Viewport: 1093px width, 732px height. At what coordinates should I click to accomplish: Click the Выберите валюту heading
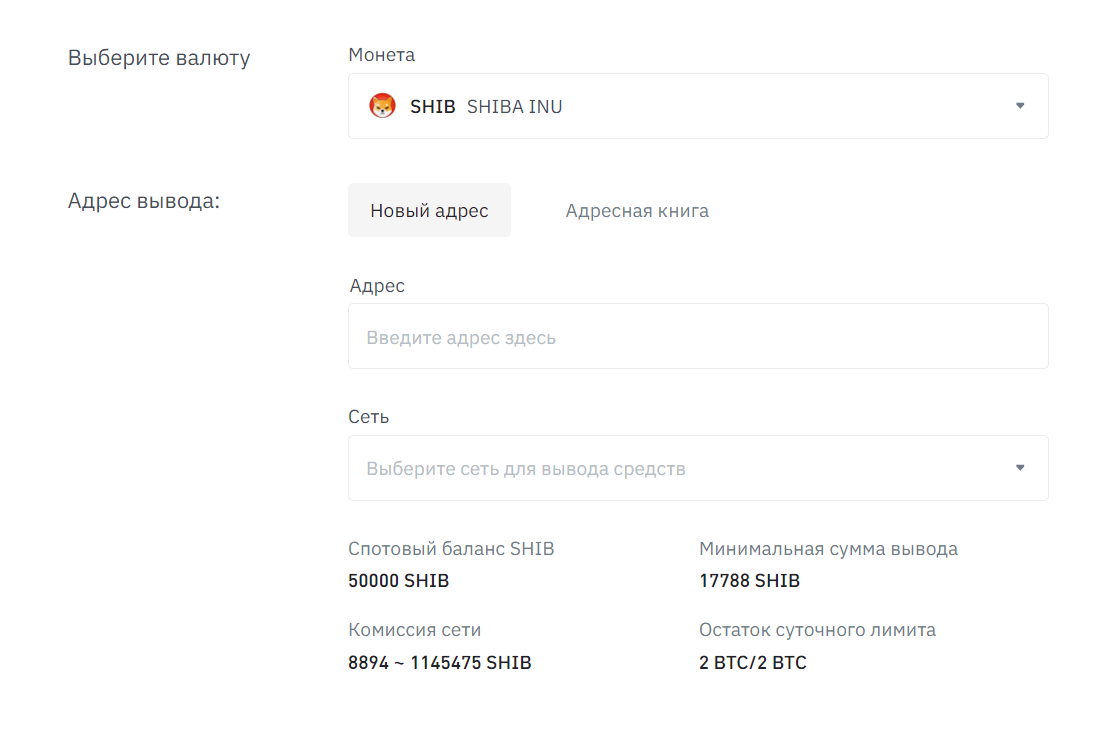(x=159, y=58)
